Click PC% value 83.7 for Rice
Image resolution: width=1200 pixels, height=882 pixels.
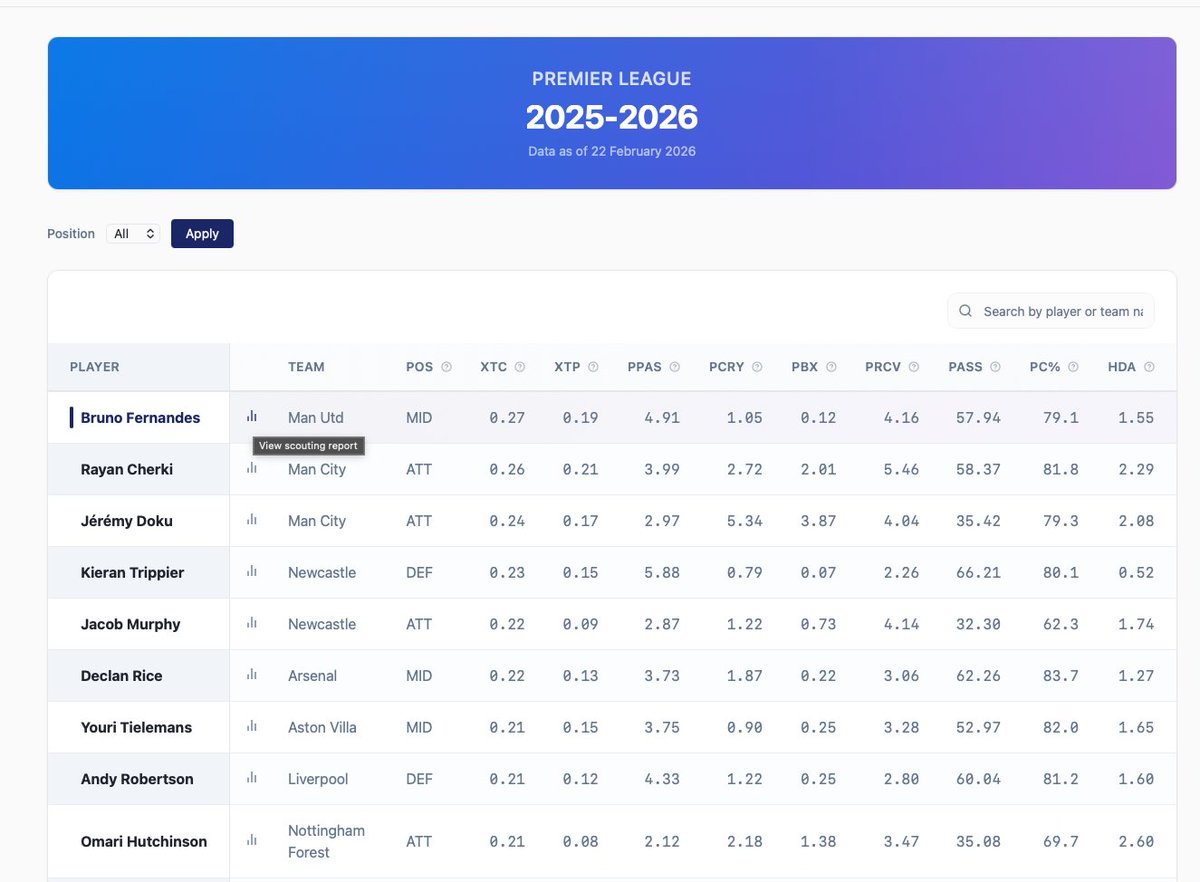1059,676
